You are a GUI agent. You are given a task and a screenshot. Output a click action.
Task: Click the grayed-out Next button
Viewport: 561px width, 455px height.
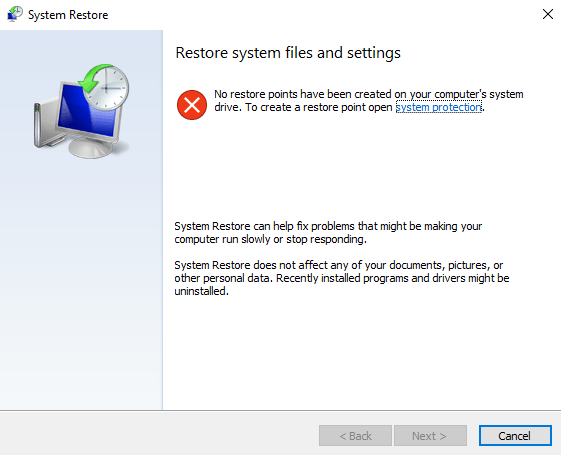click(430, 436)
